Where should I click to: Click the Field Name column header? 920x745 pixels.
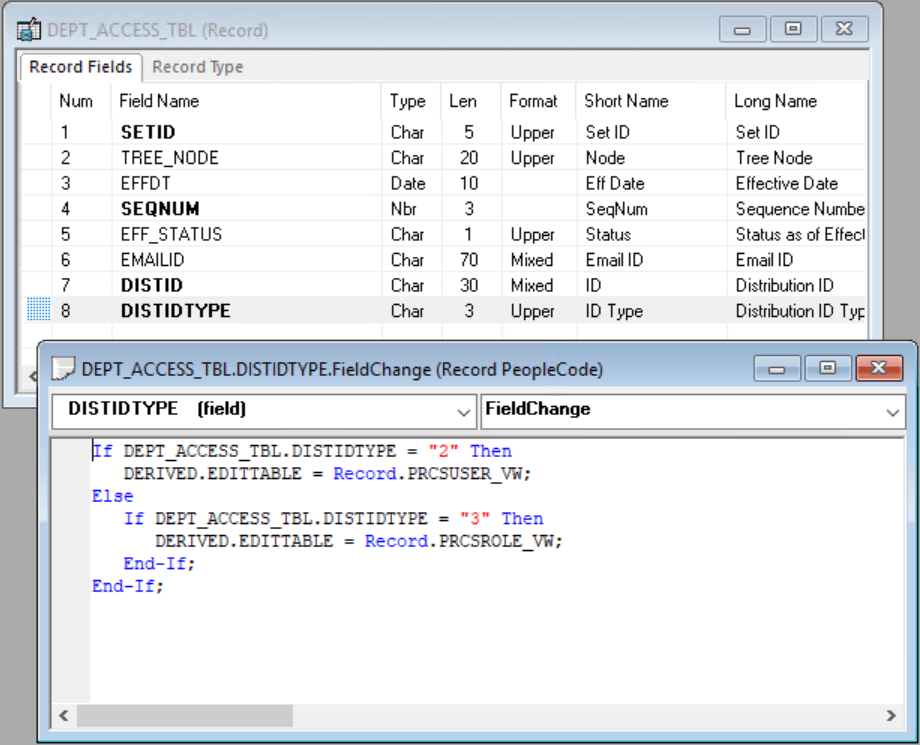159,101
